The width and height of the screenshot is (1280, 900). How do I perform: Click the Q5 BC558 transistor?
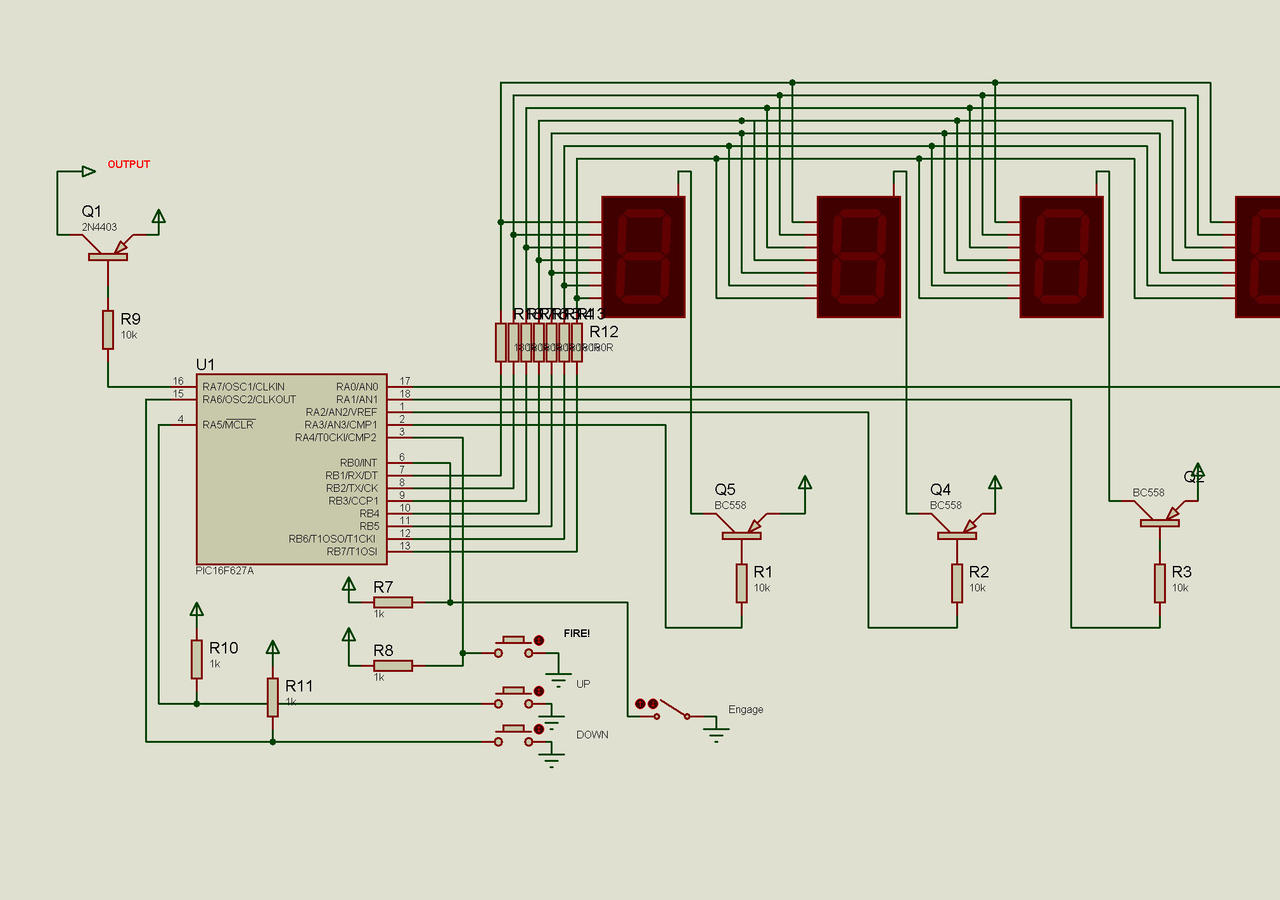point(741,535)
